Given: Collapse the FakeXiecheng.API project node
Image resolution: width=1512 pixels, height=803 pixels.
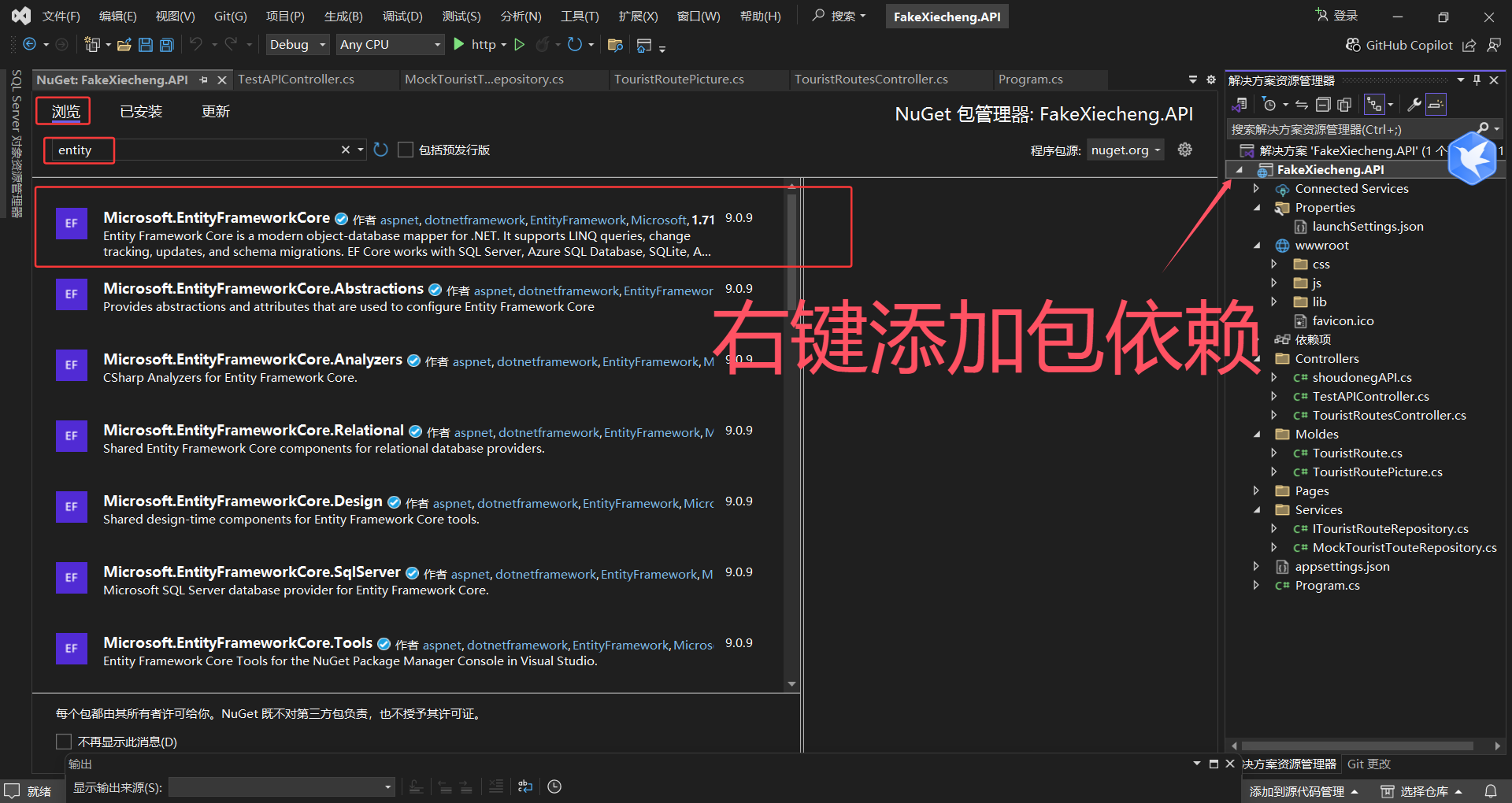Looking at the screenshot, I should coord(1240,170).
